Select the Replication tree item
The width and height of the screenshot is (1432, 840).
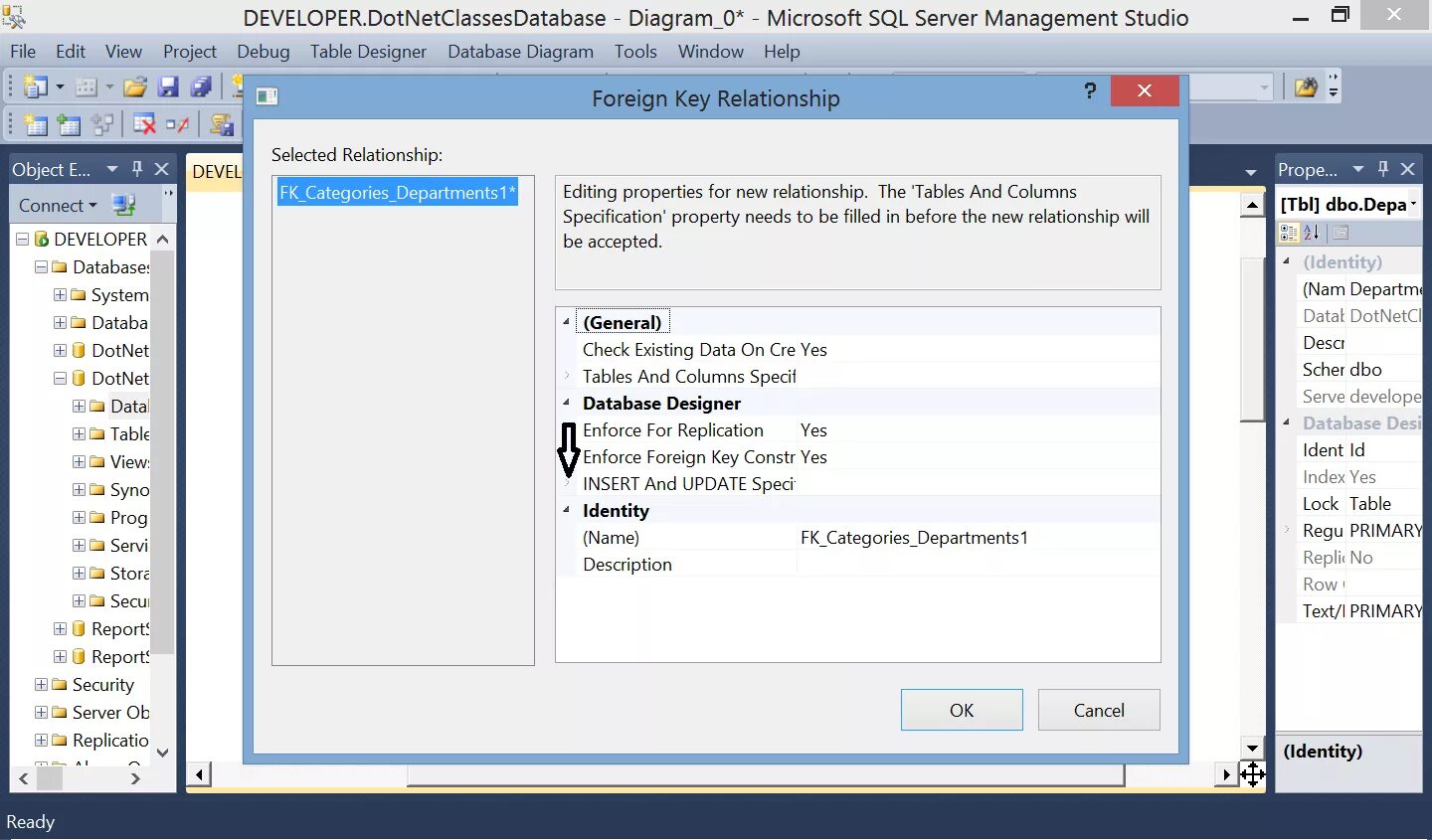110,740
